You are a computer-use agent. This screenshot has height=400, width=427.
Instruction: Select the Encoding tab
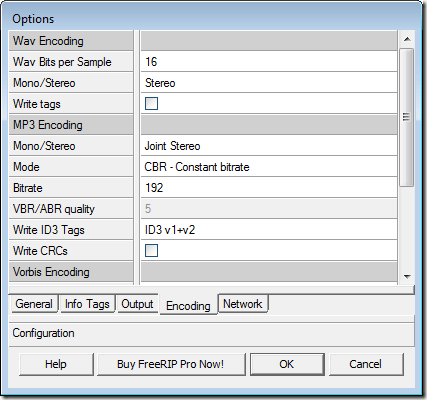188,305
